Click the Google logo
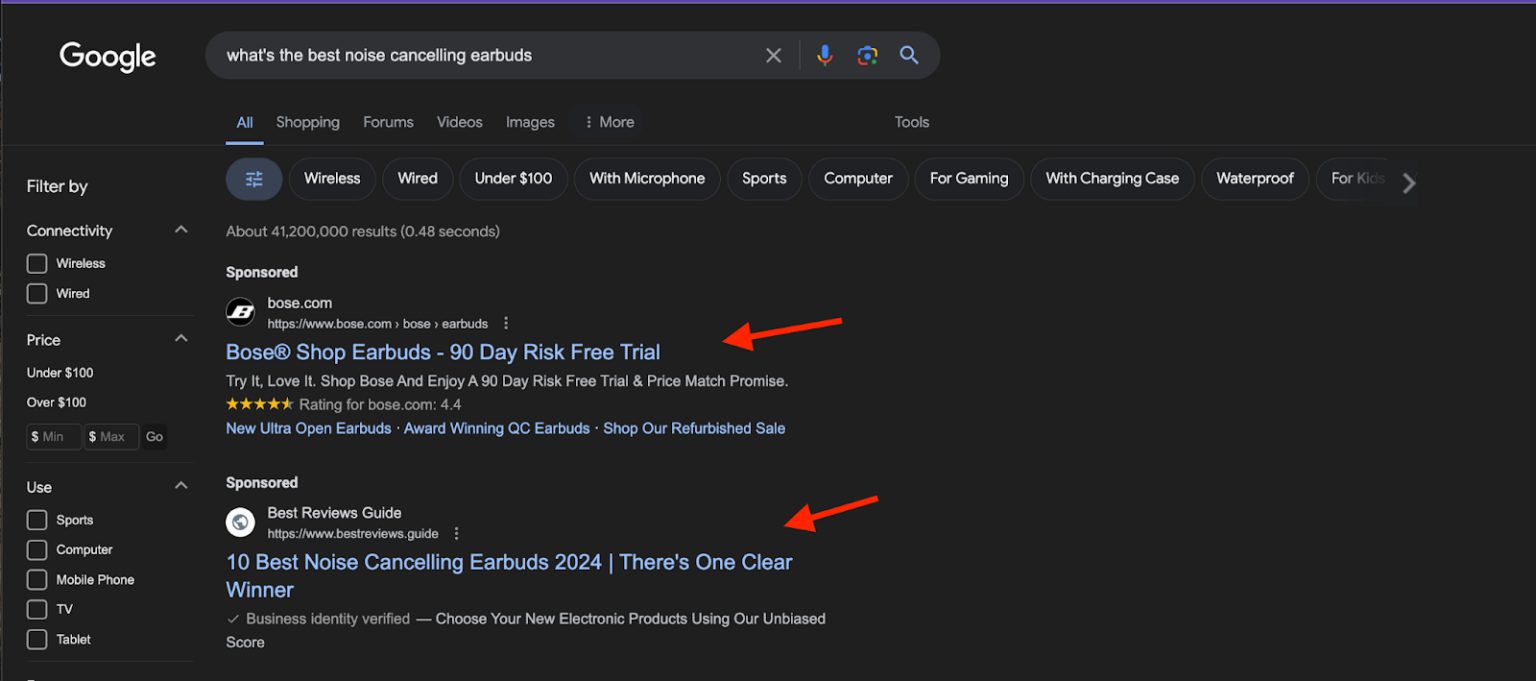This screenshot has width=1536, height=681. pos(107,57)
